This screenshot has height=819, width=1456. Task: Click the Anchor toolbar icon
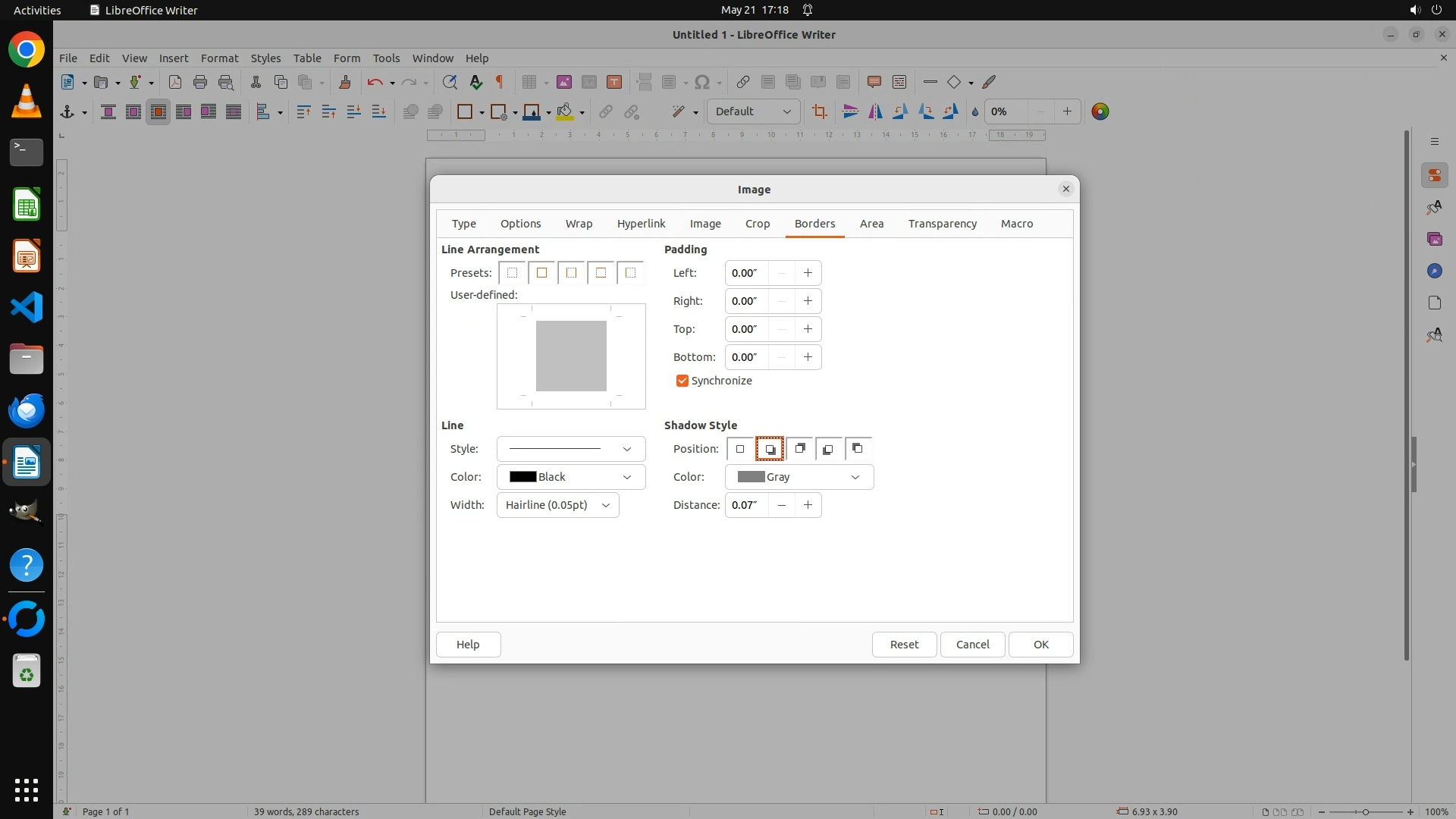67,112
